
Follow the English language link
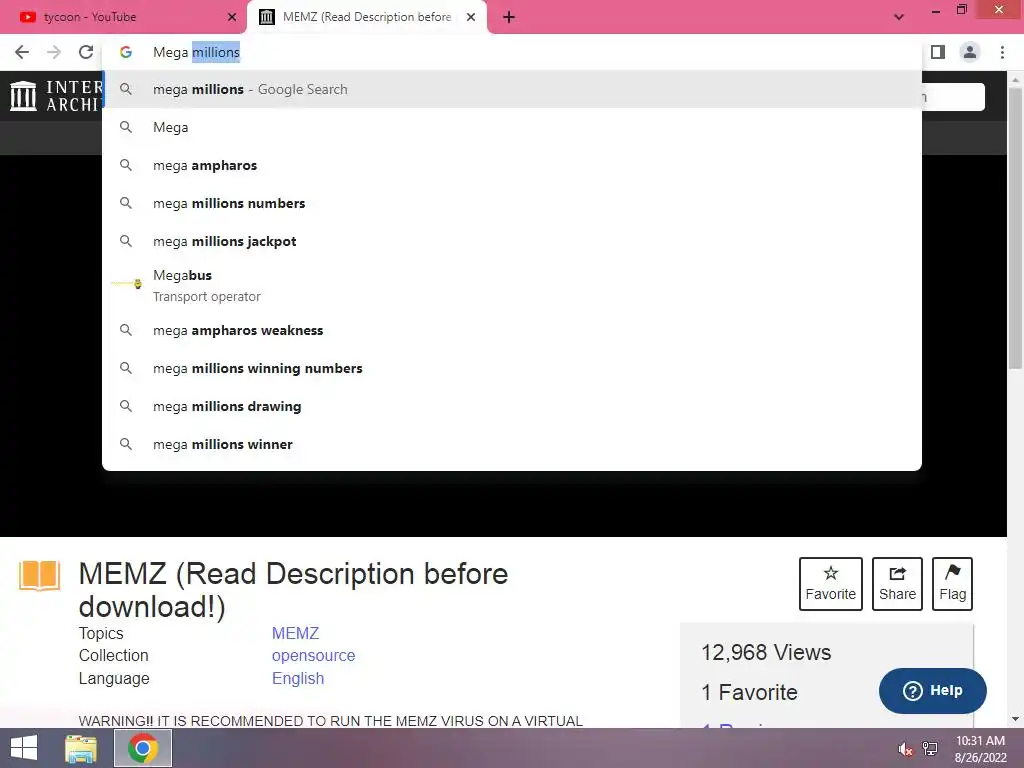(x=298, y=679)
